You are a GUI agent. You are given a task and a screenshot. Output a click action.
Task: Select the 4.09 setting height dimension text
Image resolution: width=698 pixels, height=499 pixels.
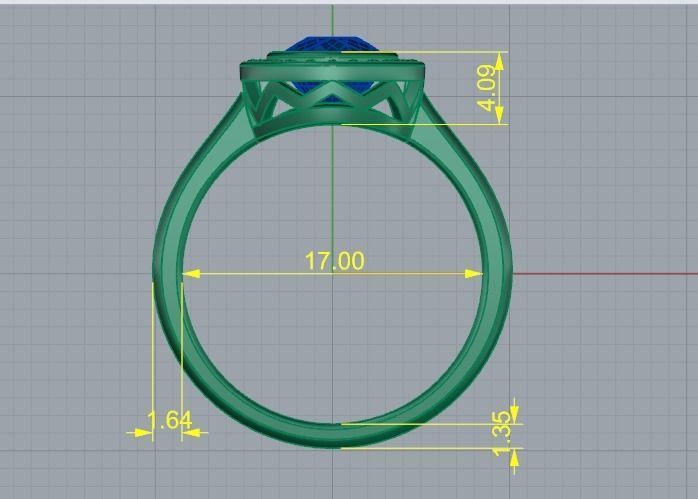click(x=486, y=88)
